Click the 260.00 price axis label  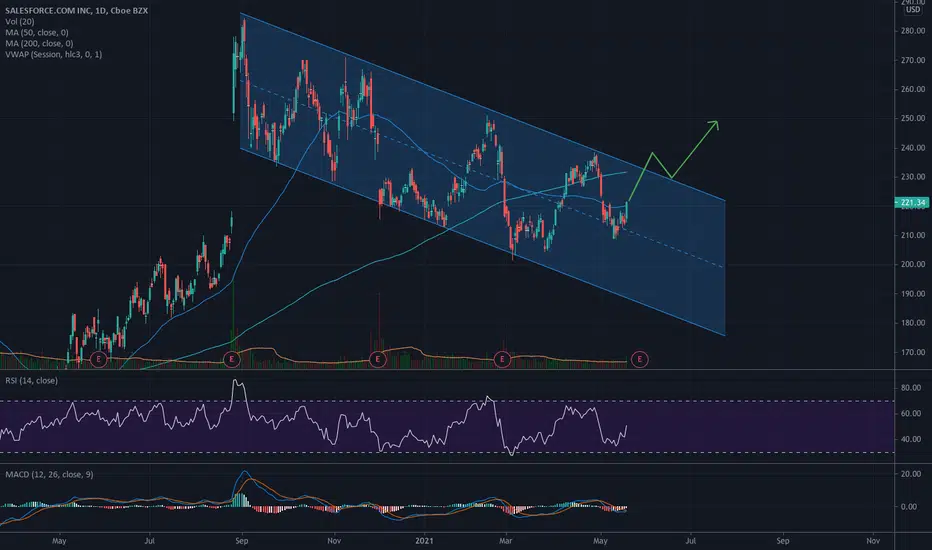click(912, 89)
